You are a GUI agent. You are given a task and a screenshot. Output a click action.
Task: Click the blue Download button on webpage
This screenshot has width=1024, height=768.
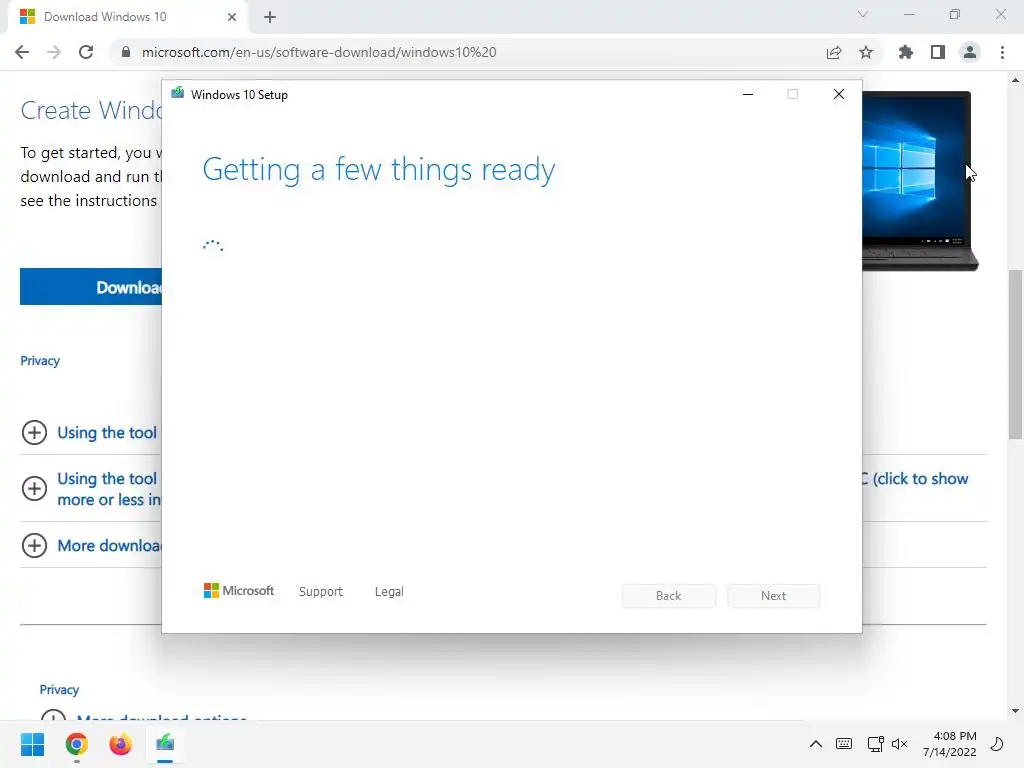[x=91, y=287]
